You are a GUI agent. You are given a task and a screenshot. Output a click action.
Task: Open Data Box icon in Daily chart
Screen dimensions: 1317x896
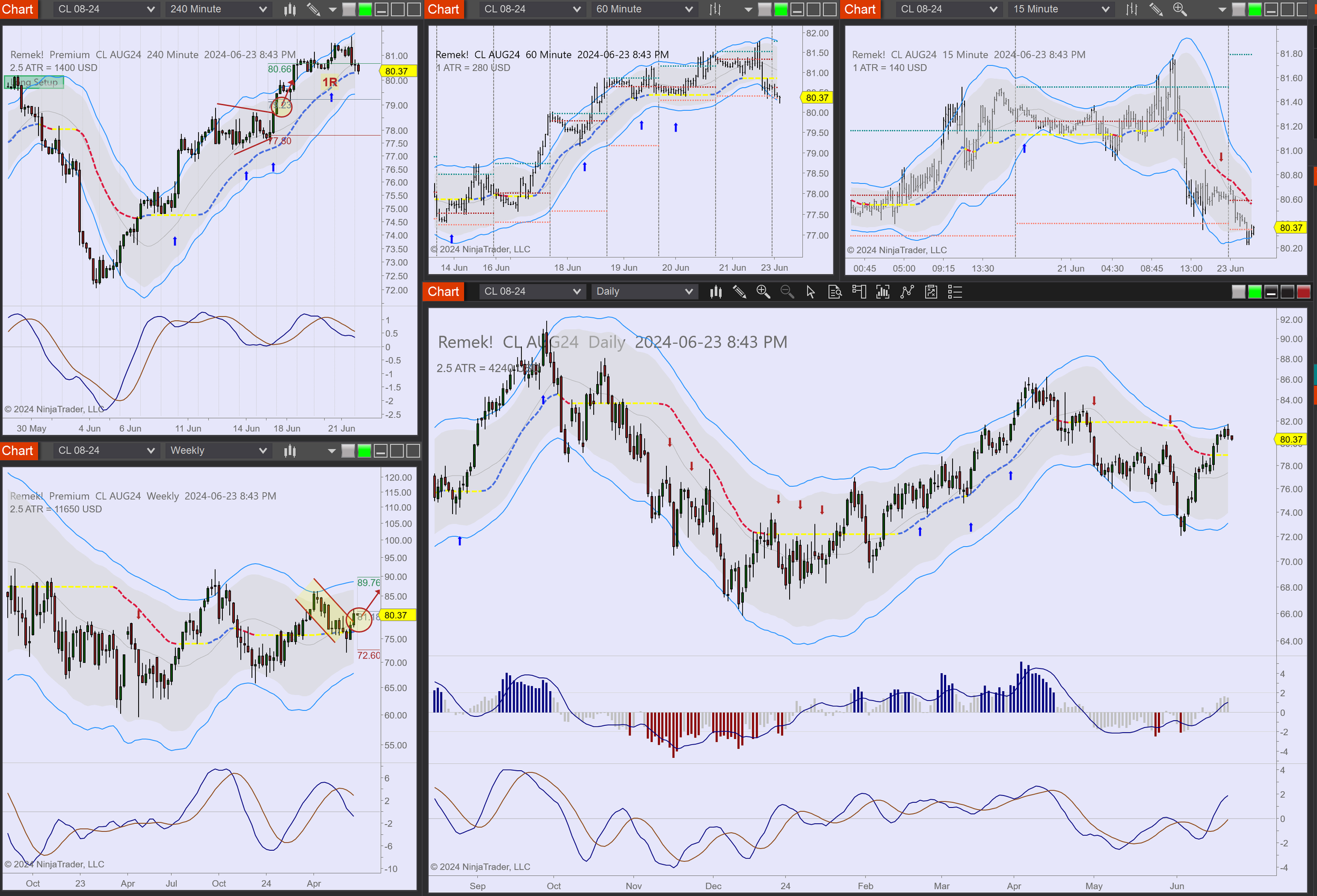pyautogui.click(x=835, y=291)
